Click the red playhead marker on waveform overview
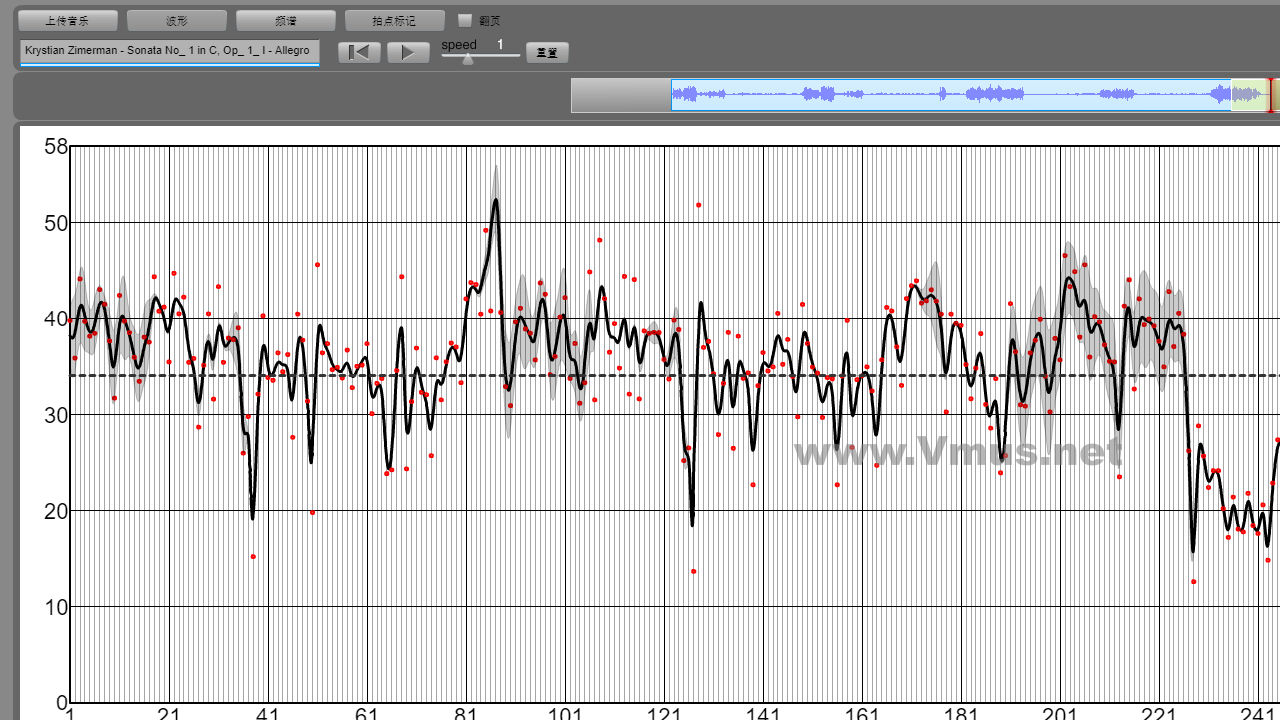Screen dimensions: 1280x720 [x=1271, y=95]
